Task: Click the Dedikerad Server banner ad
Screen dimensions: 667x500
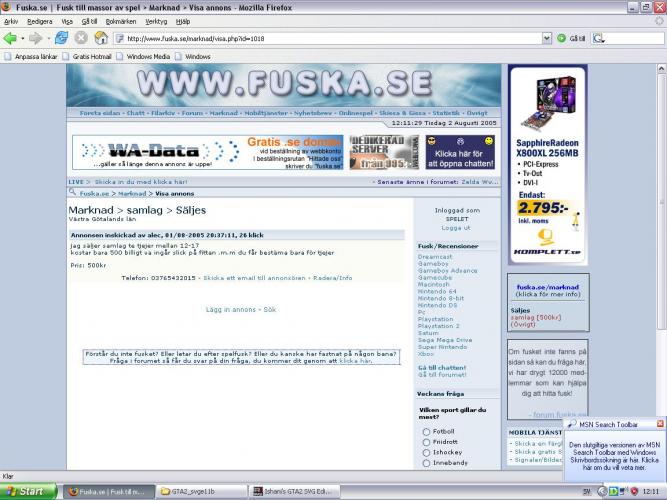Action: 384,152
